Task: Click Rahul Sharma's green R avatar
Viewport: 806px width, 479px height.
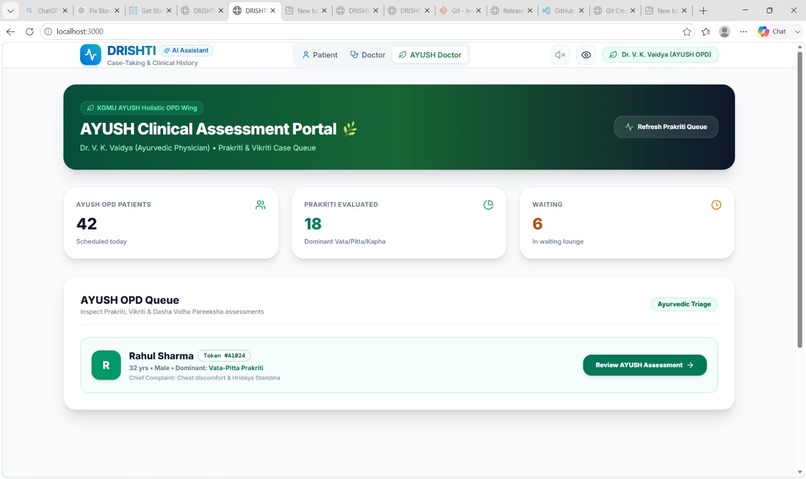Action: (106, 365)
